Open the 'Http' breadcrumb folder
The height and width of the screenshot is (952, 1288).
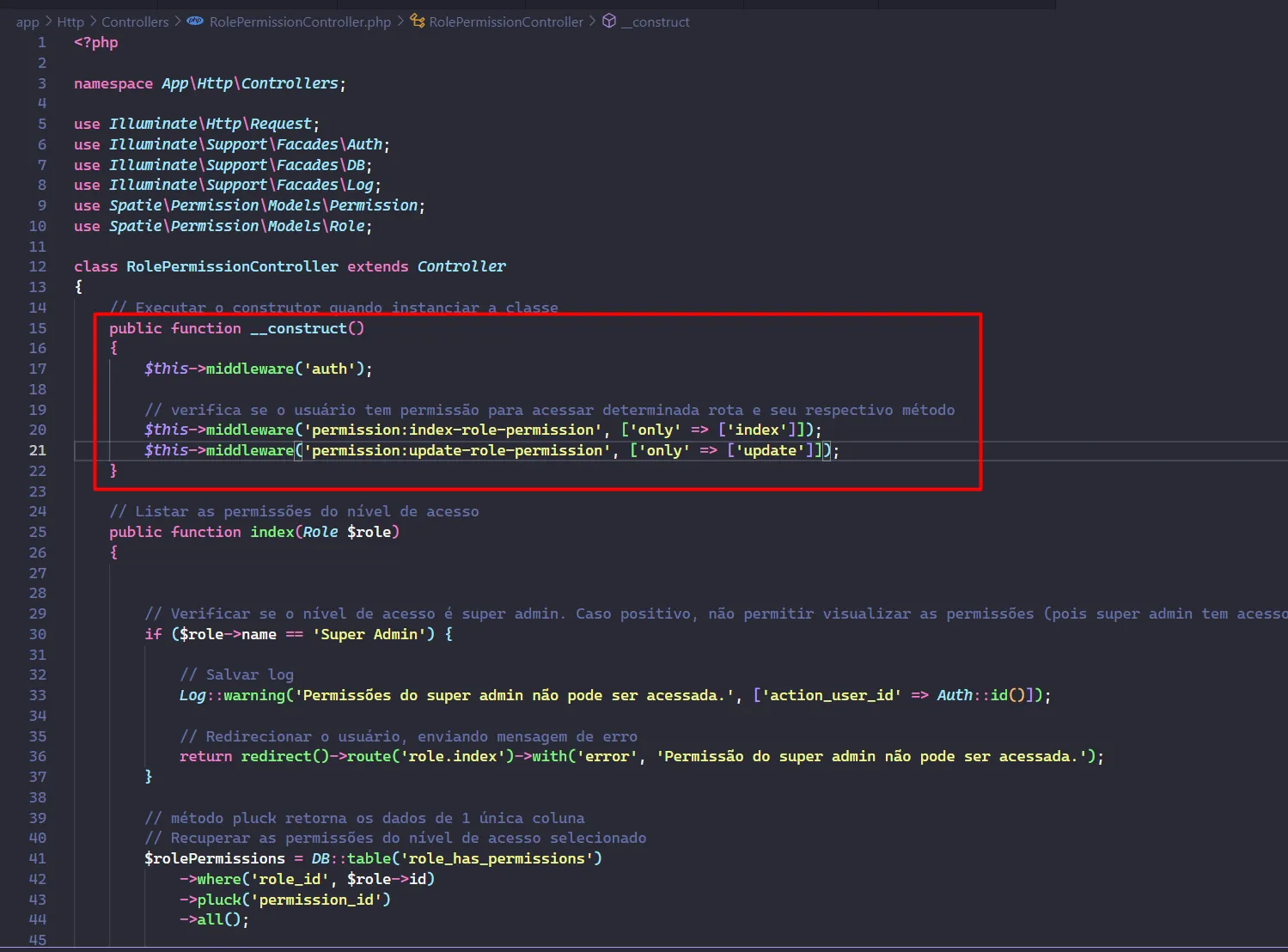pos(70,22)
